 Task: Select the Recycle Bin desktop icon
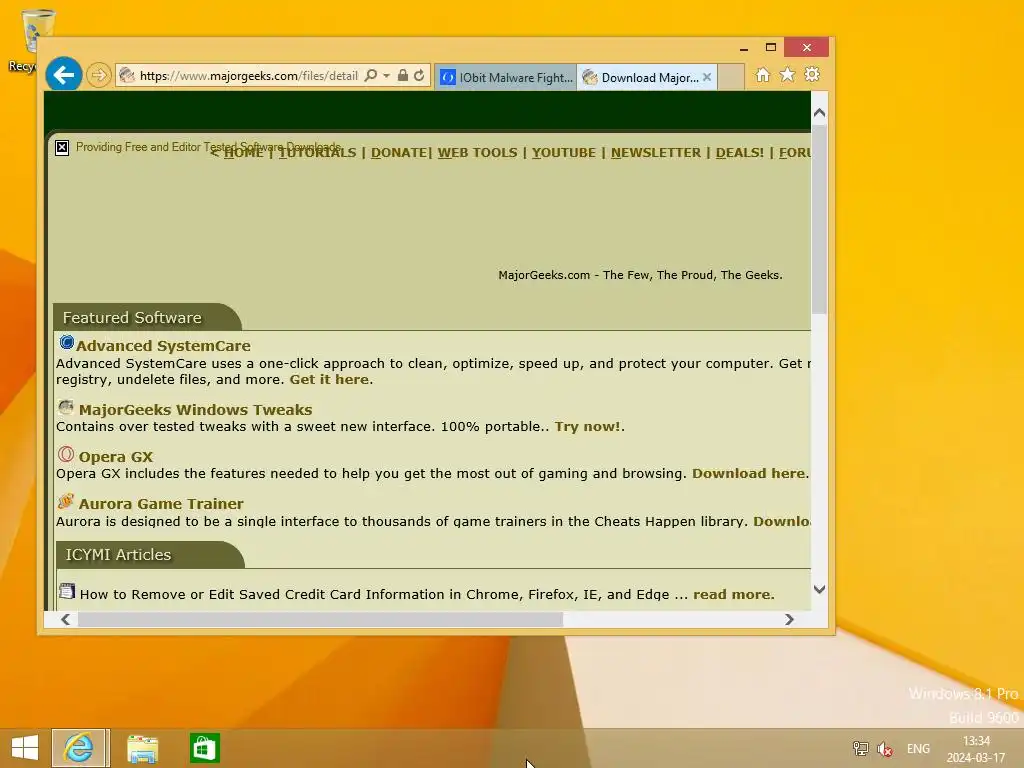29,39
